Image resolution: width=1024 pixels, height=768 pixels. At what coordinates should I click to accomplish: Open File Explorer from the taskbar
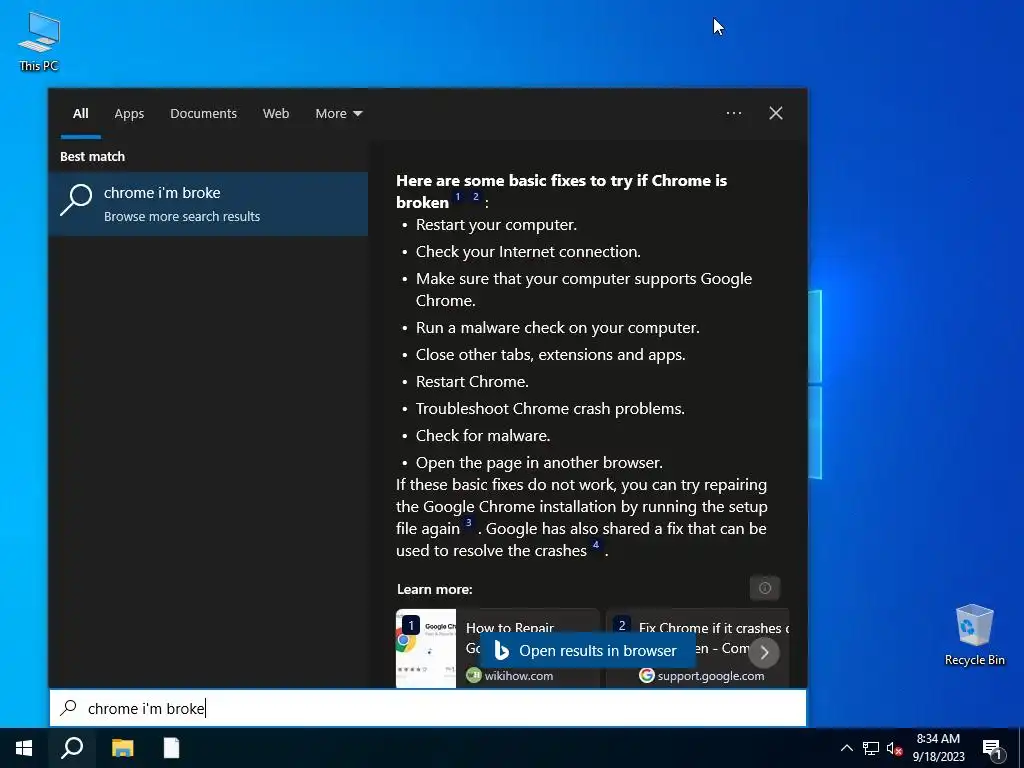122,748
